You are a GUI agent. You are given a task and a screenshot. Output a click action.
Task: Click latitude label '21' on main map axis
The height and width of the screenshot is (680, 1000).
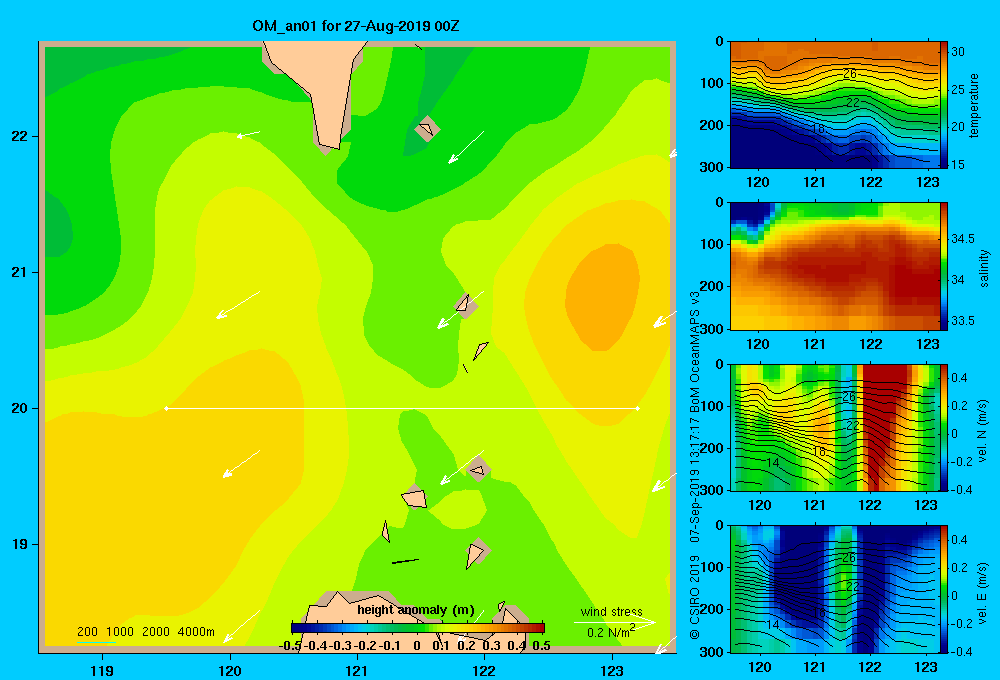[20, 272]
